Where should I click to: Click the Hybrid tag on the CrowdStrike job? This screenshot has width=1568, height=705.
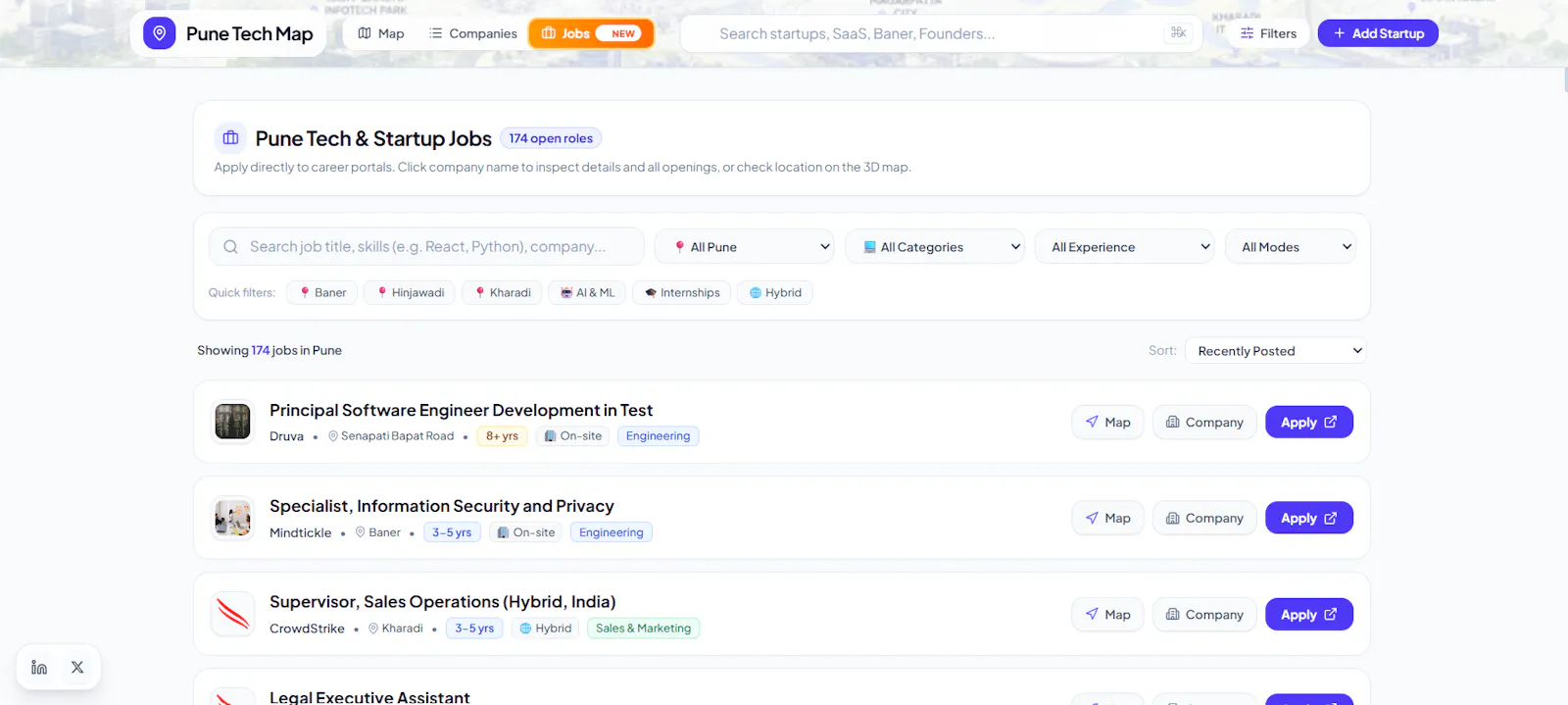(546, 629)
